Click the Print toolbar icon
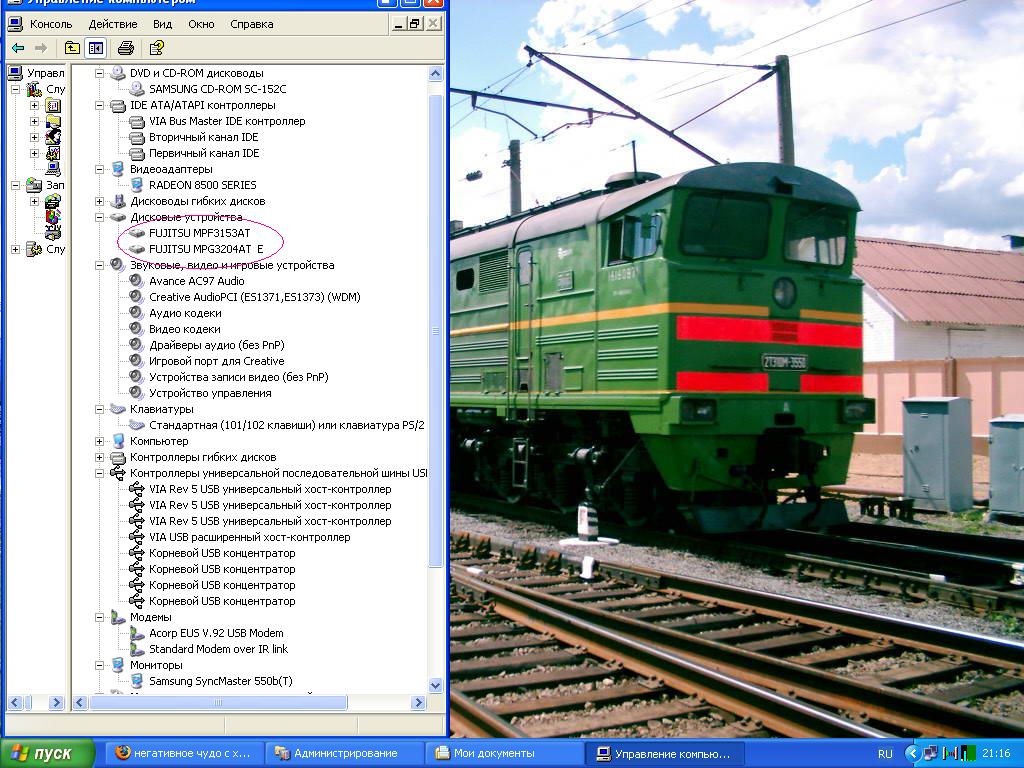1024x768 pixels. (x=126, y=48)
